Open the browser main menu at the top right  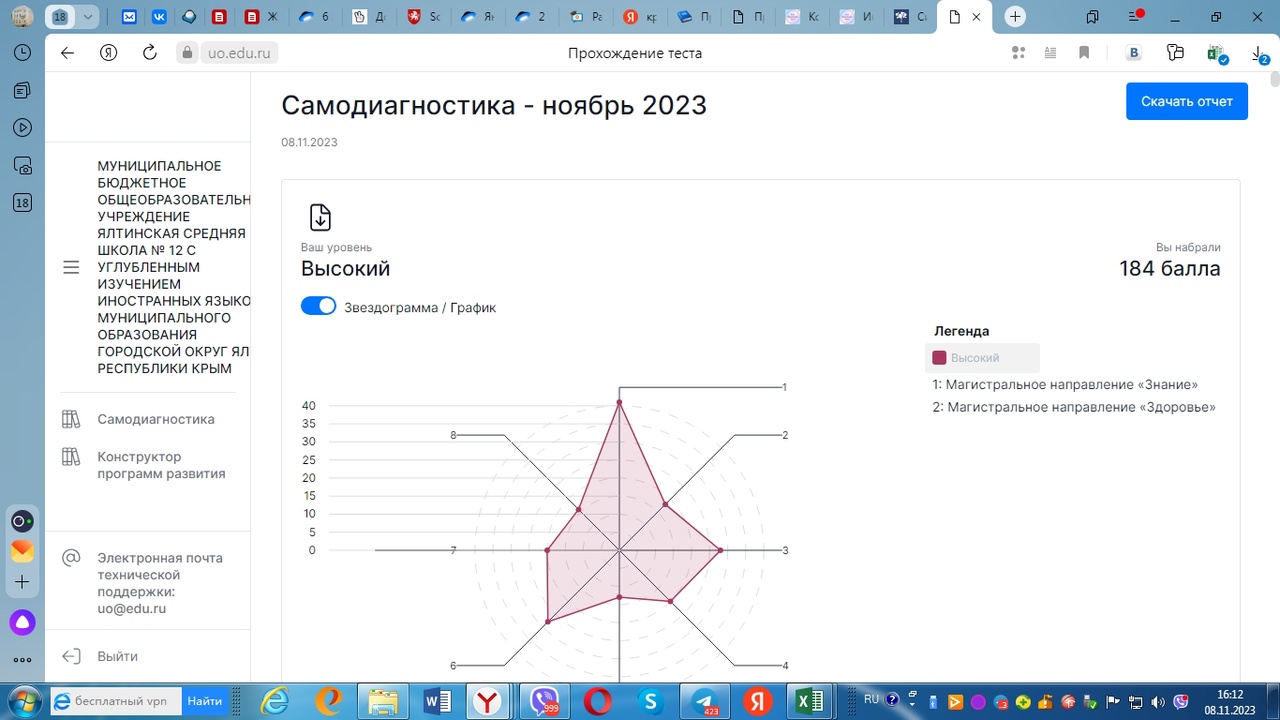pyautogui.click(x=1135, y=17)
